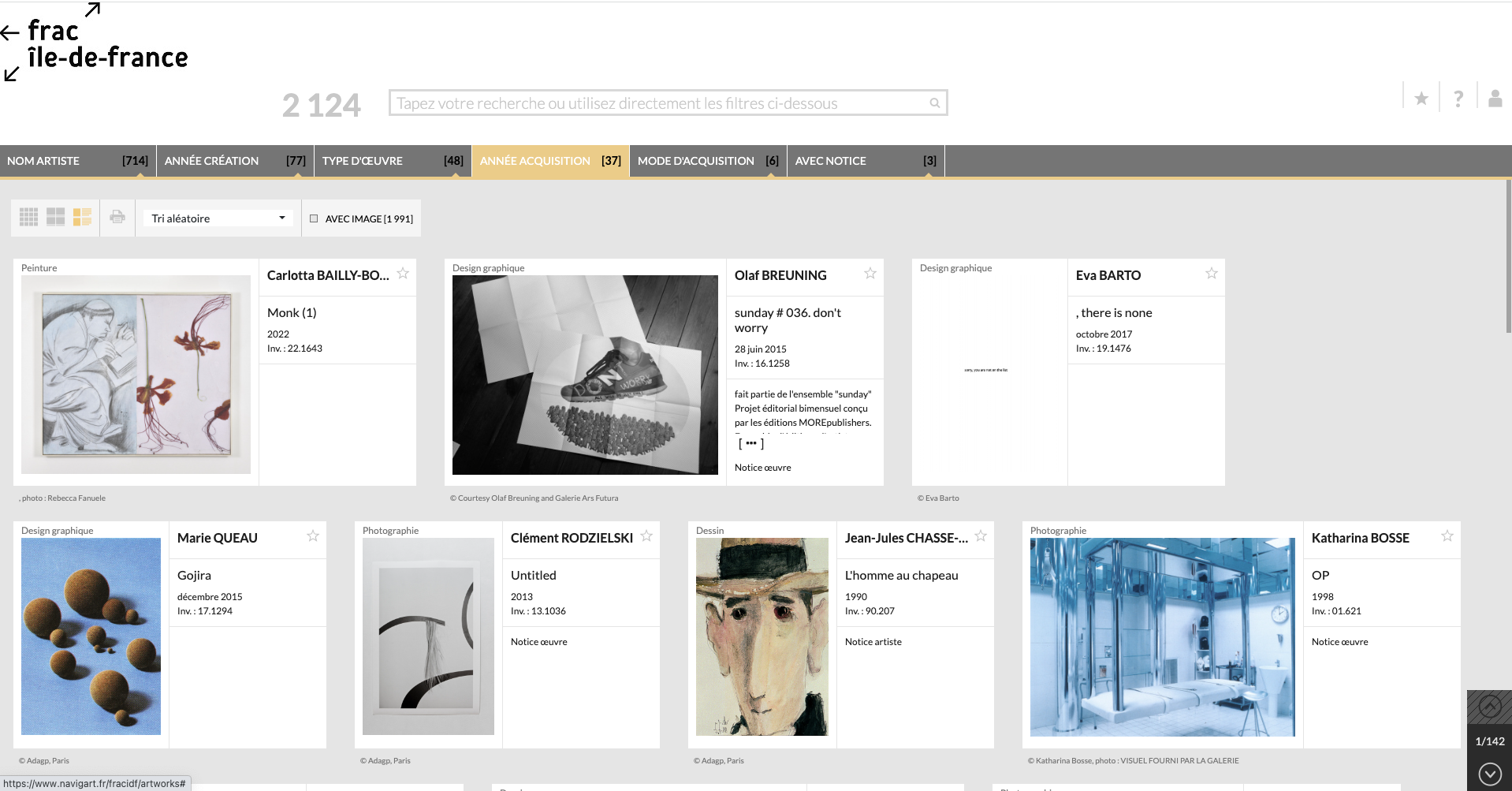Favorite the Olaf BREUNING artwork star
The width and height of the screenshot is (1512, 791).
coord(870,274)
